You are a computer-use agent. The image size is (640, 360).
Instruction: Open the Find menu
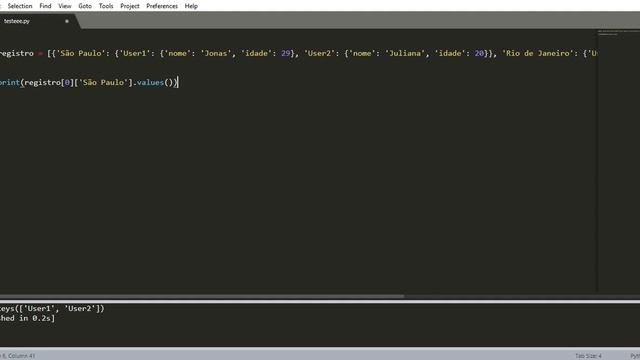point(45,6)
